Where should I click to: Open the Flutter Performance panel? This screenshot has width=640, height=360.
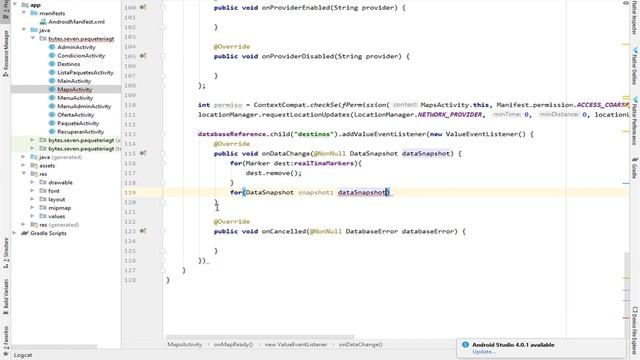(635, 121)
